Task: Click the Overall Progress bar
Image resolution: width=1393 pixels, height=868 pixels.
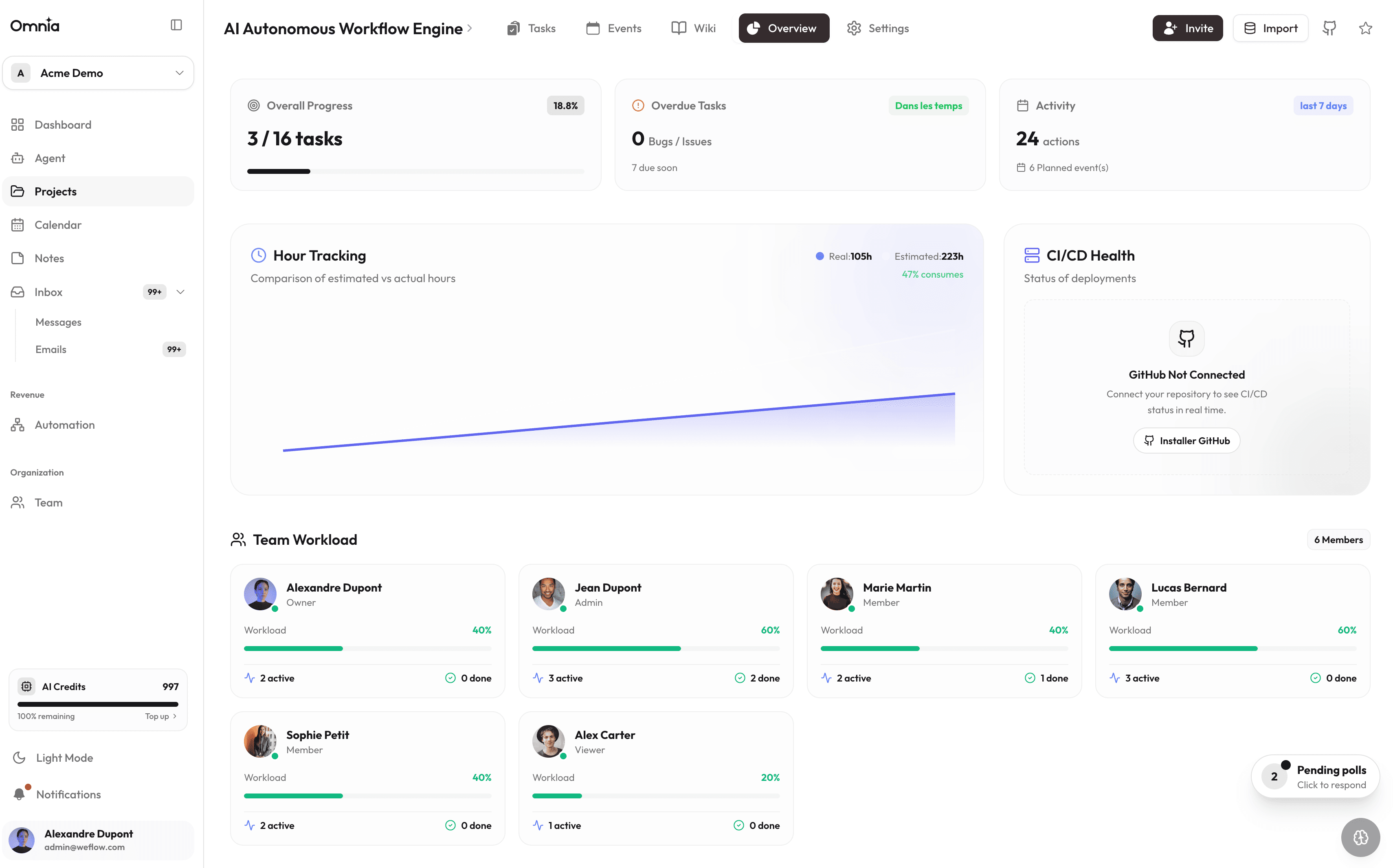Action: [416, 171]
